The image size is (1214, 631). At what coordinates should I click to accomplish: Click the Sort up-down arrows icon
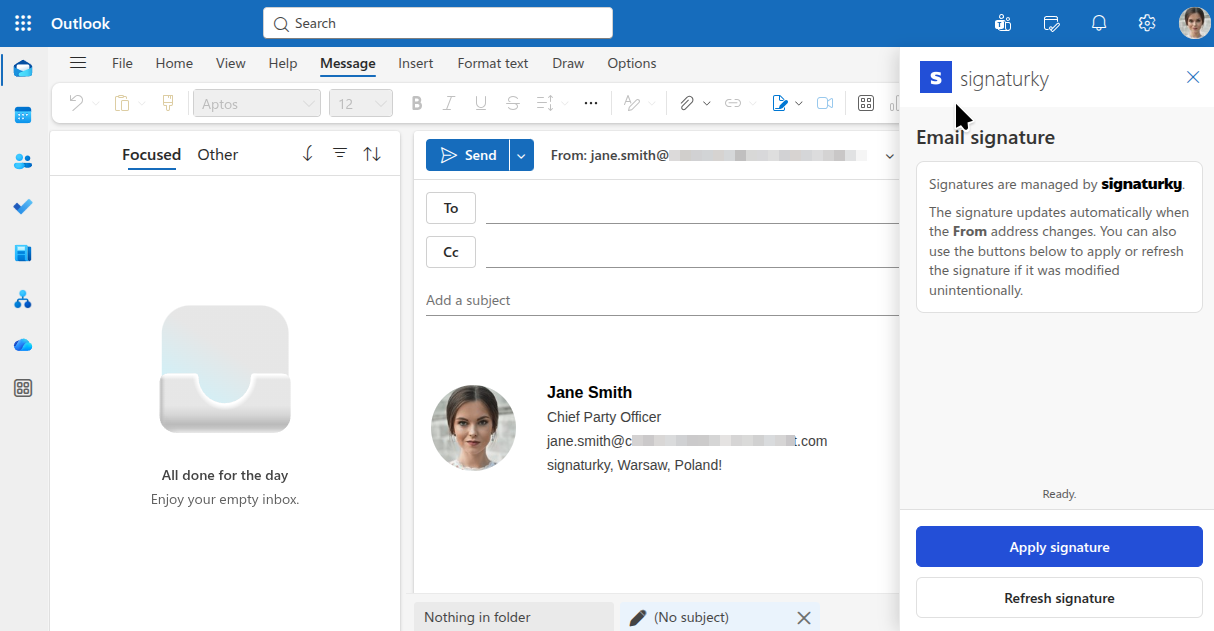coord(372,153)
